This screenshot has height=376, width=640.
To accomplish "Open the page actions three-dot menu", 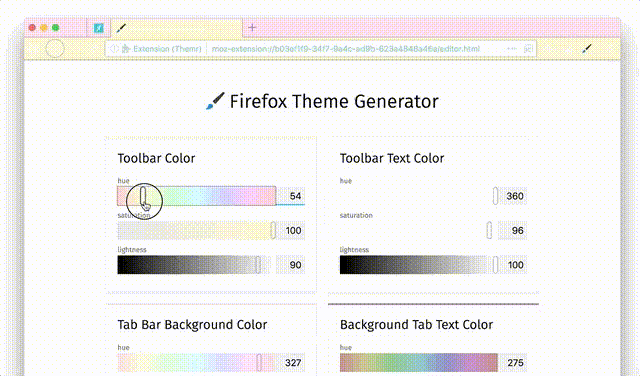I will [x=511, y=49].
